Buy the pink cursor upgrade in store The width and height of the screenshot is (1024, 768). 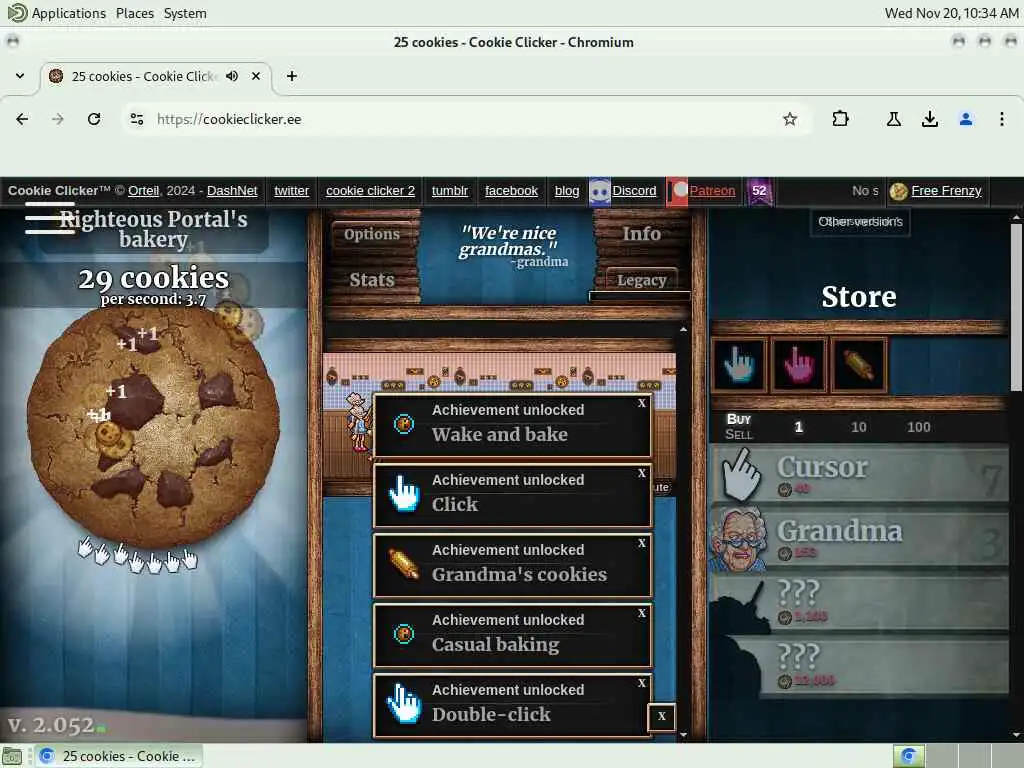pos(799,365)
